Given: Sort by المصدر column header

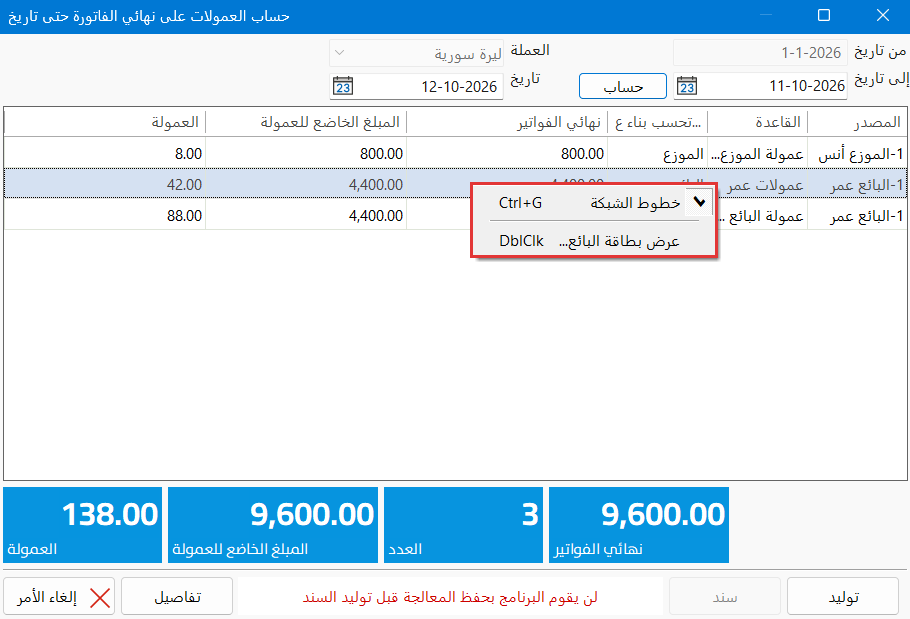Looking at the screenshot, I should click(857, 122).
